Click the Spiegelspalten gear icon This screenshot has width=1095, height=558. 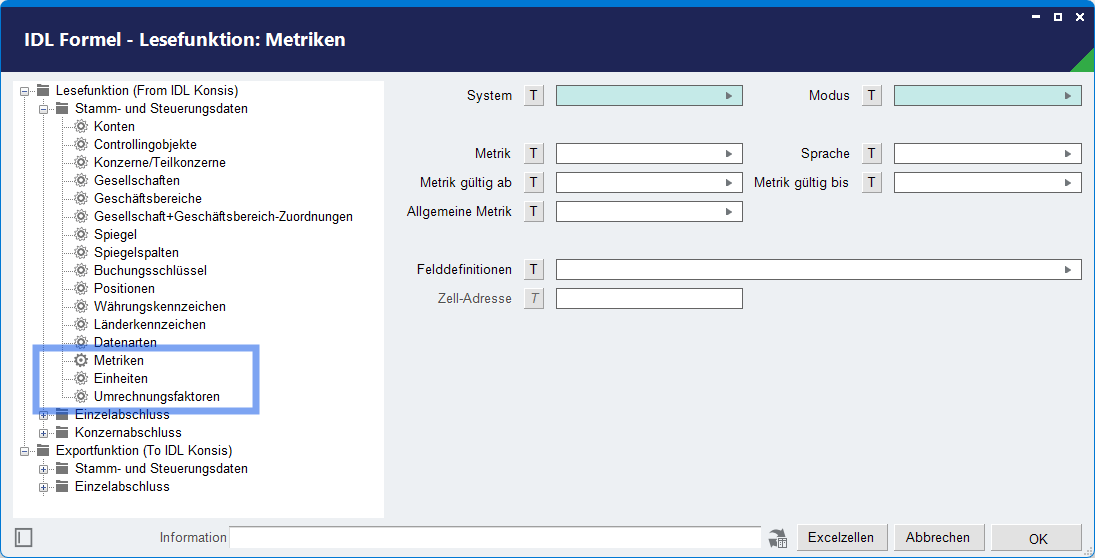point(82,252)
